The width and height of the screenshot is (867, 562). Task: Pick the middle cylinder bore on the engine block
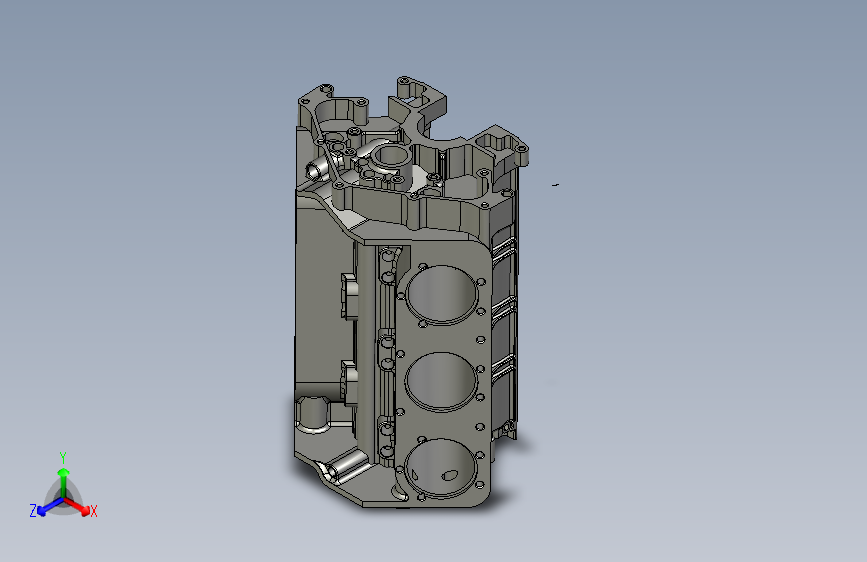(441, 382)
